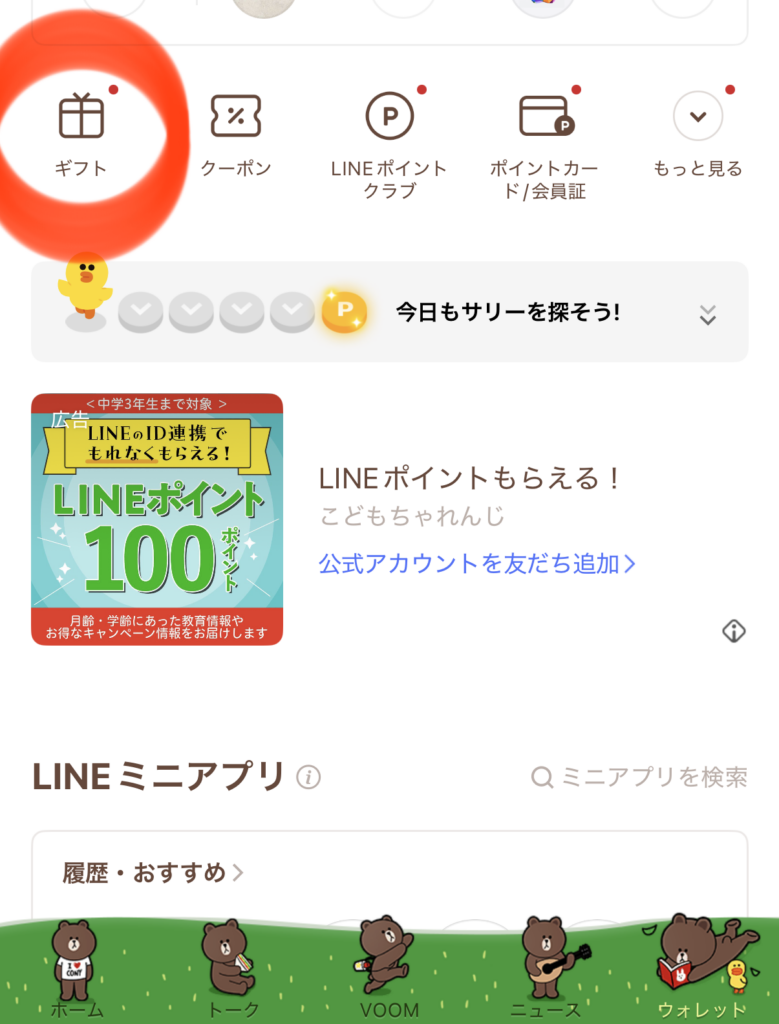Tap the gold P coin icon
779x1024 pixels.
(344, 312)
